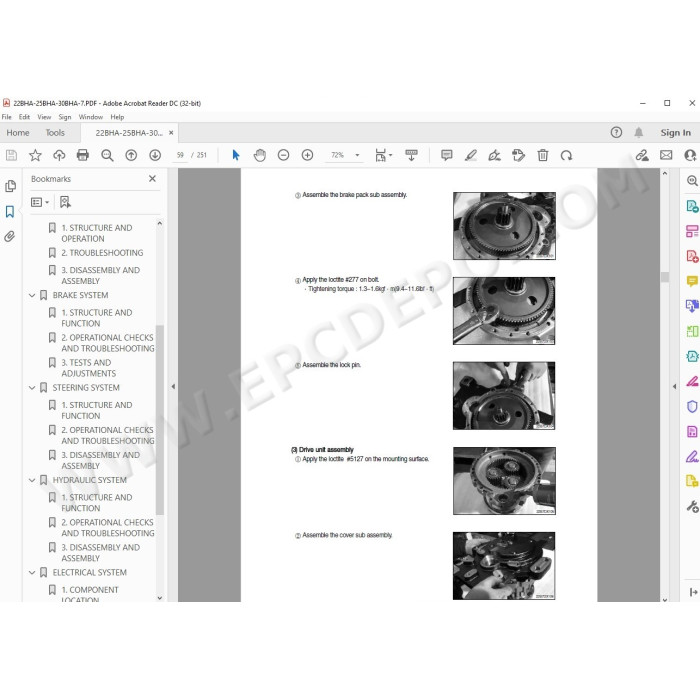This screenshot has width=700, height=700.
Task: Add a sticky note comment
Action: coord(446,155)
